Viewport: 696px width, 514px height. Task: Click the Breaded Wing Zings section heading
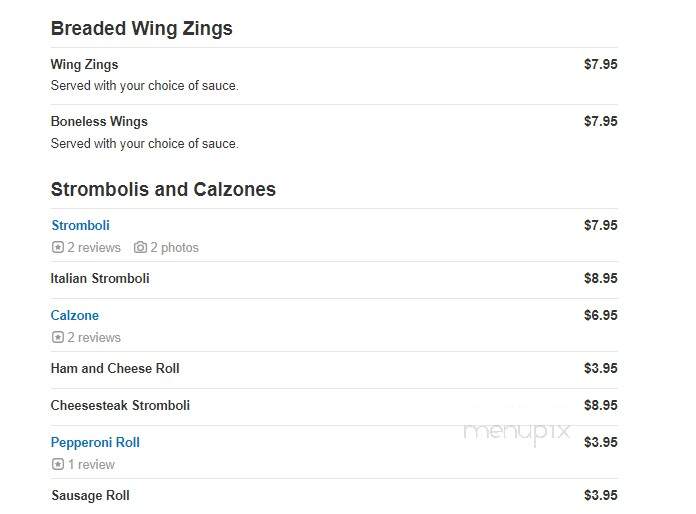(x=142, y=29)
